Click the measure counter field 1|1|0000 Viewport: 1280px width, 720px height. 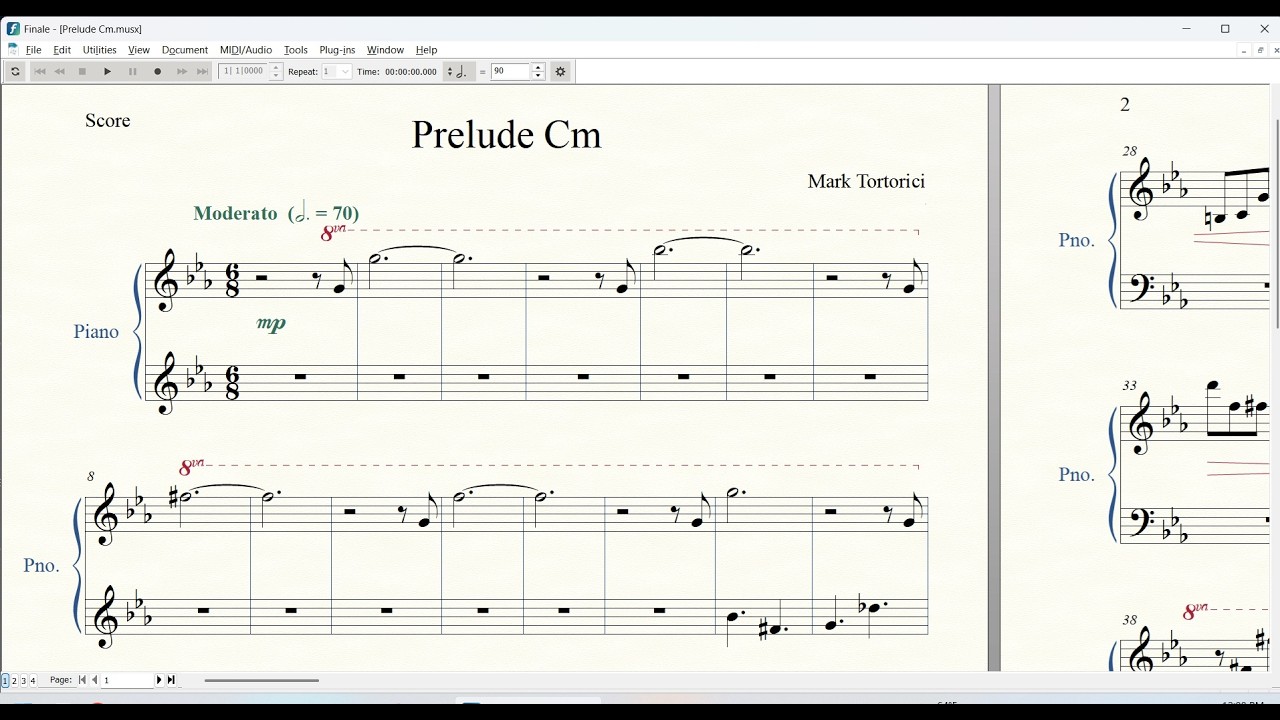[245, 72]
